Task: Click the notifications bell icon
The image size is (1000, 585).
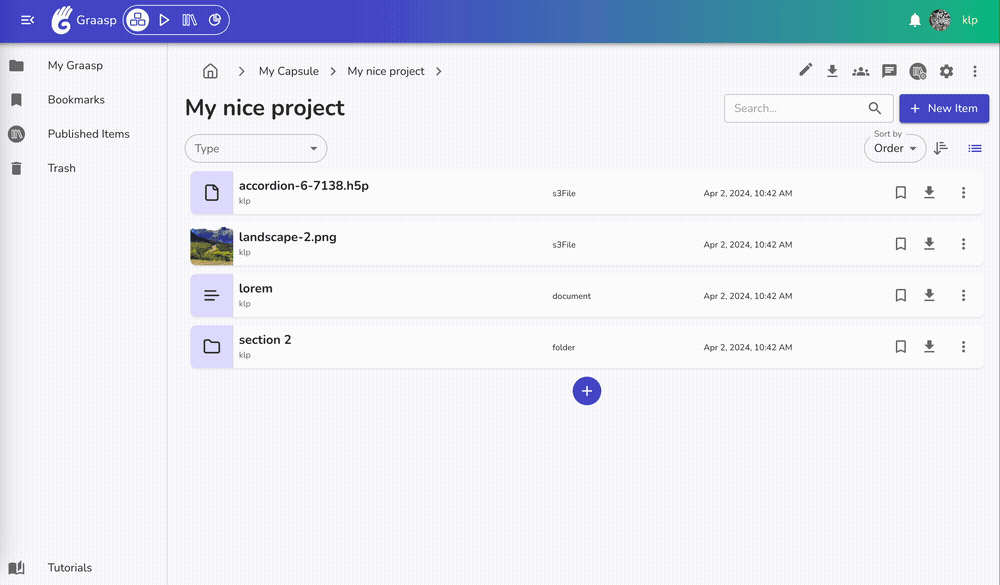Action: (915, 20)
